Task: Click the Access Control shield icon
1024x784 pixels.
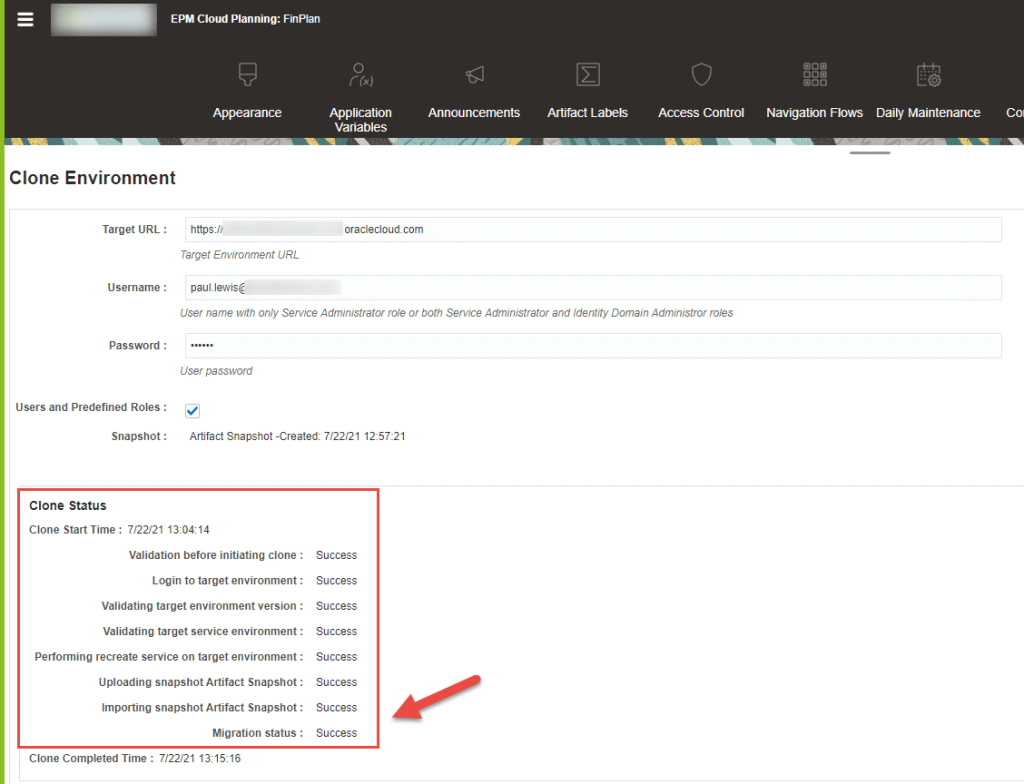Action: (701, 75)
